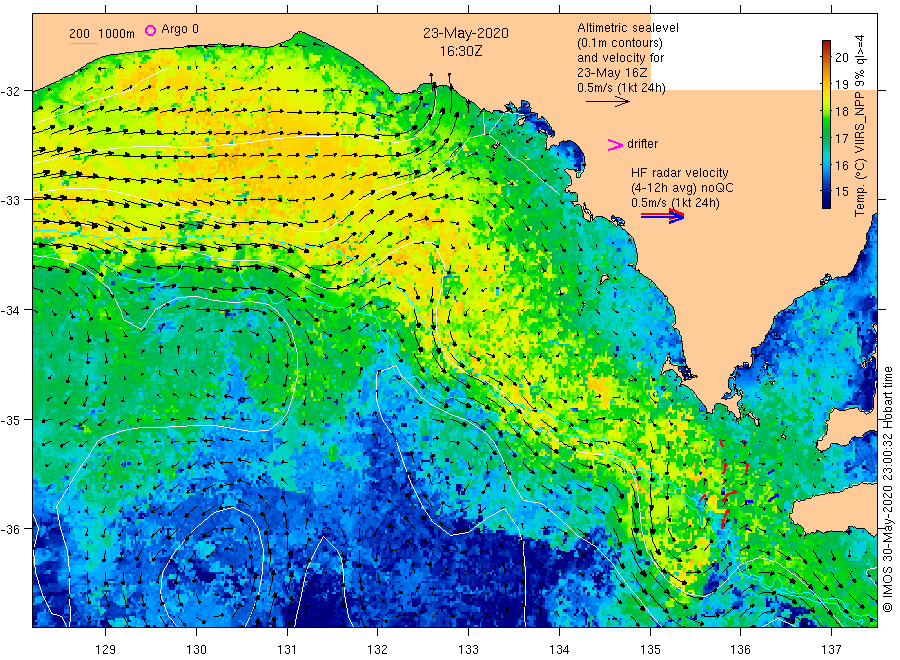900x660 pixels.
Task: Click the '200 1000m' depth legend text
Action: click(102, 34)
